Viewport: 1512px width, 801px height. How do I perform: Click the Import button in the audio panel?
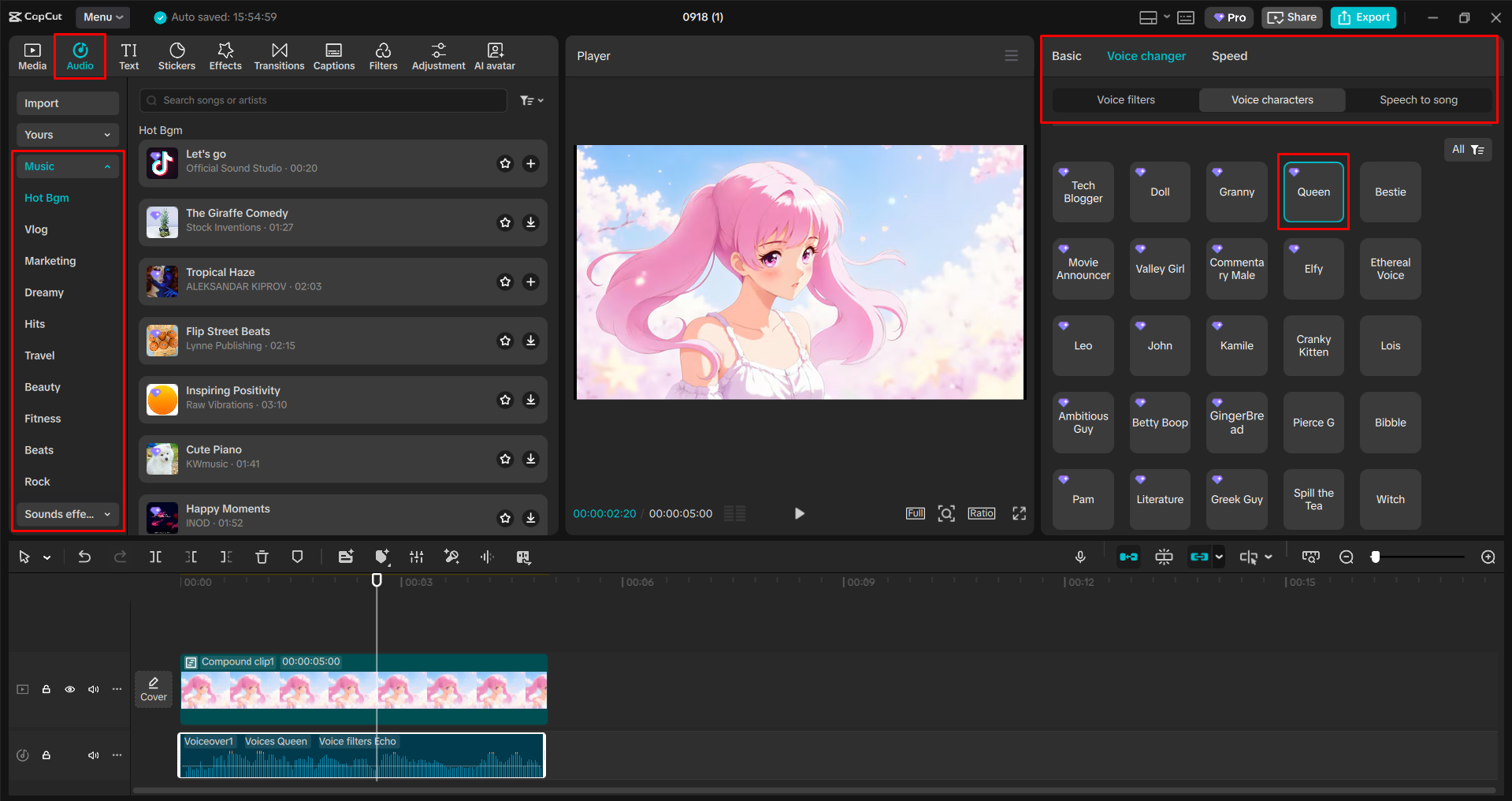point(67,102)
